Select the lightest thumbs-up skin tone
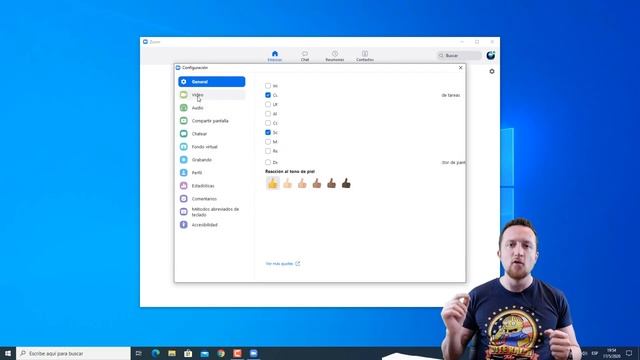 click(287, 184)
